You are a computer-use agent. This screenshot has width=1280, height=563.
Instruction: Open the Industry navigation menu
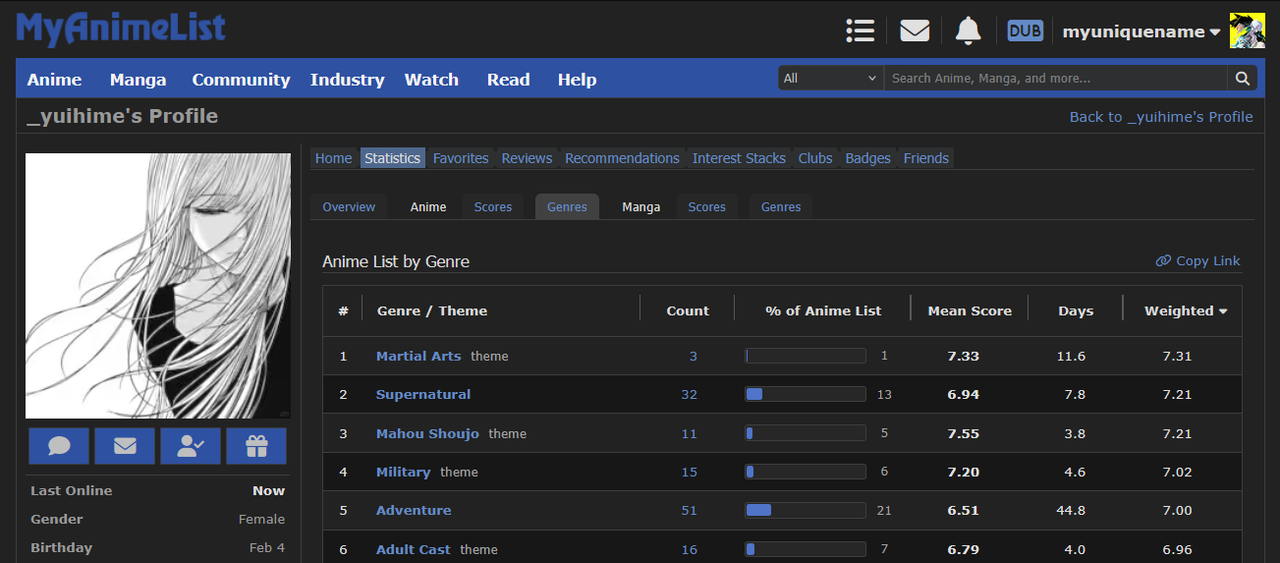347,79
